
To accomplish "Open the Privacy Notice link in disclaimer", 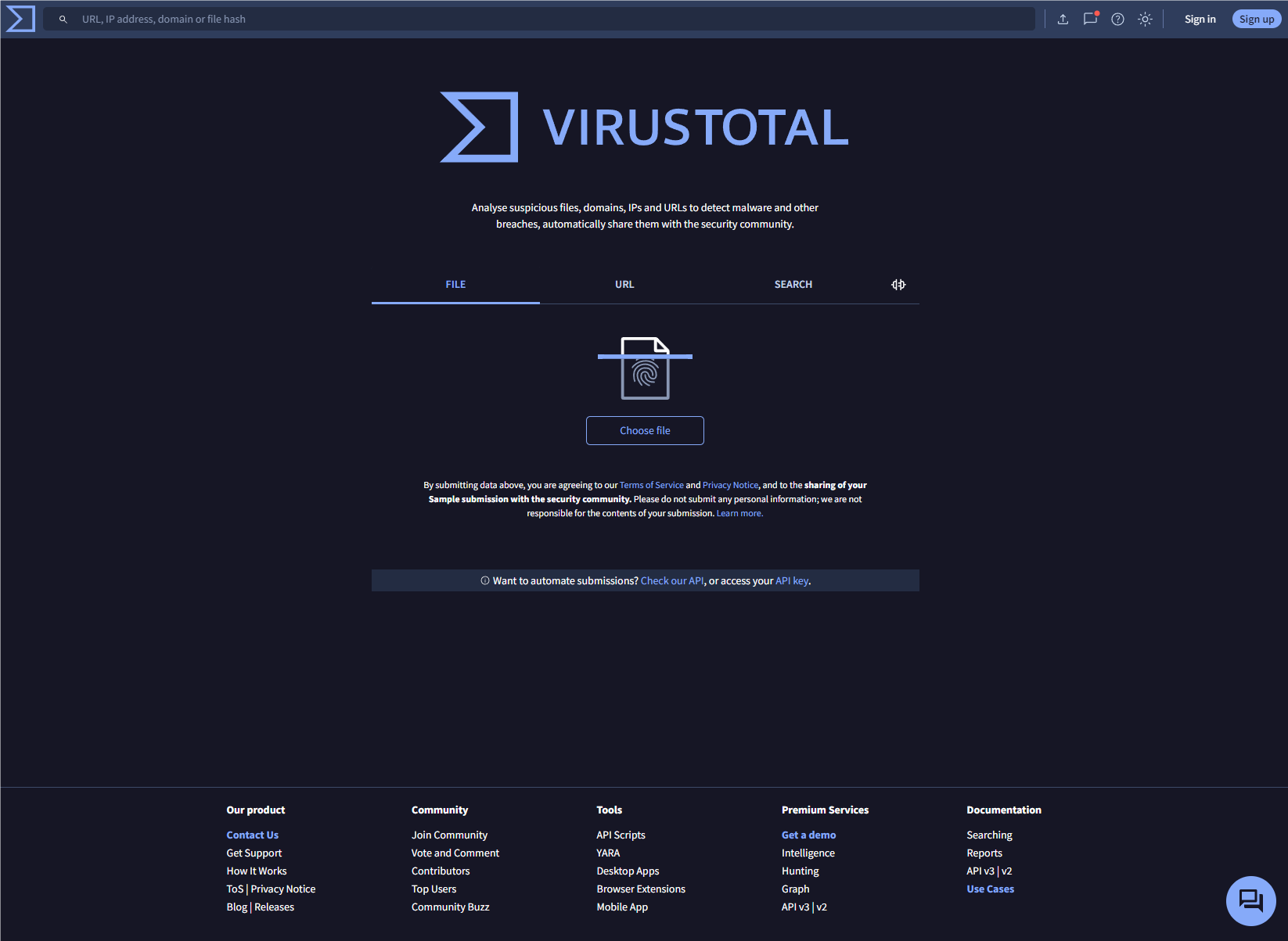I will 730,485.
